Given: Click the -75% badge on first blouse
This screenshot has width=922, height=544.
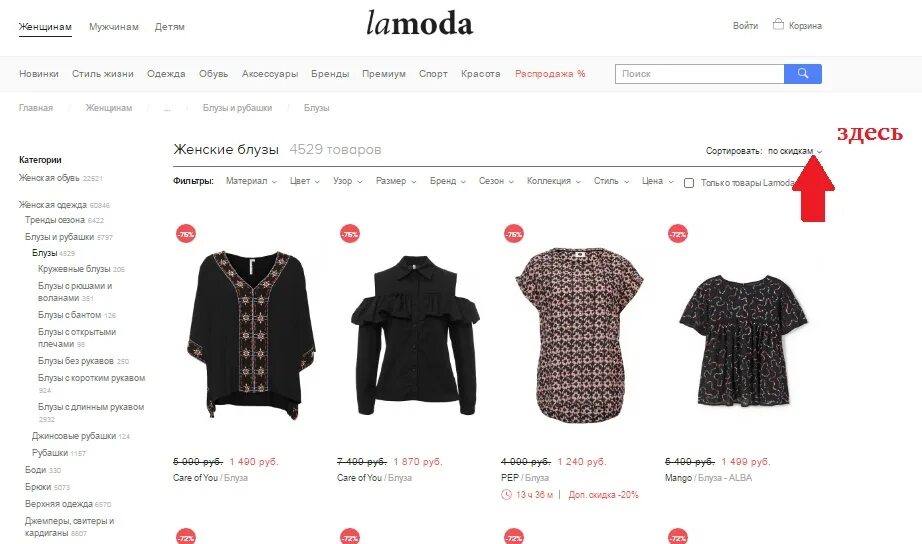Looking at the screenshot, I should click(186, 234).
